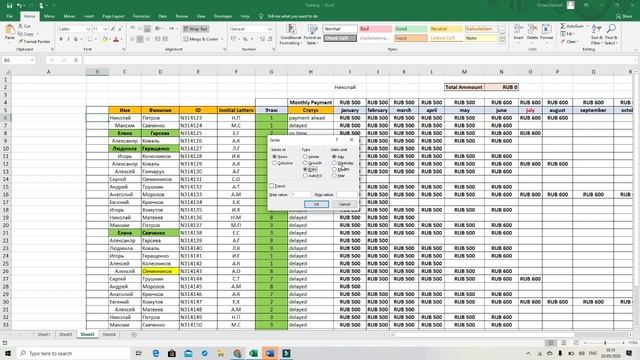The width and height of the screenshot is (640, 360).
Task: Click the Clear eraser icon
Action: click(563, 41)
